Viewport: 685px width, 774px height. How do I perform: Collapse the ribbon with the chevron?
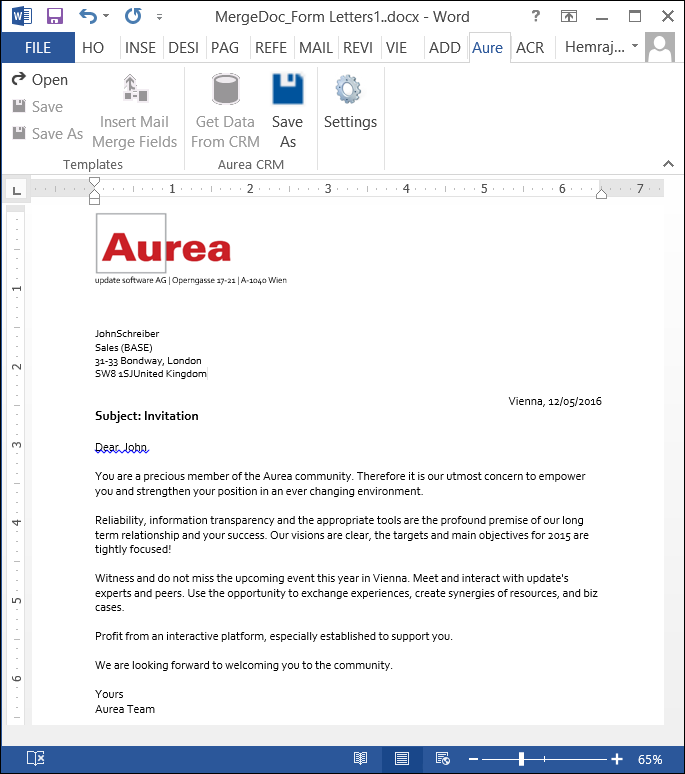point(668,163)
